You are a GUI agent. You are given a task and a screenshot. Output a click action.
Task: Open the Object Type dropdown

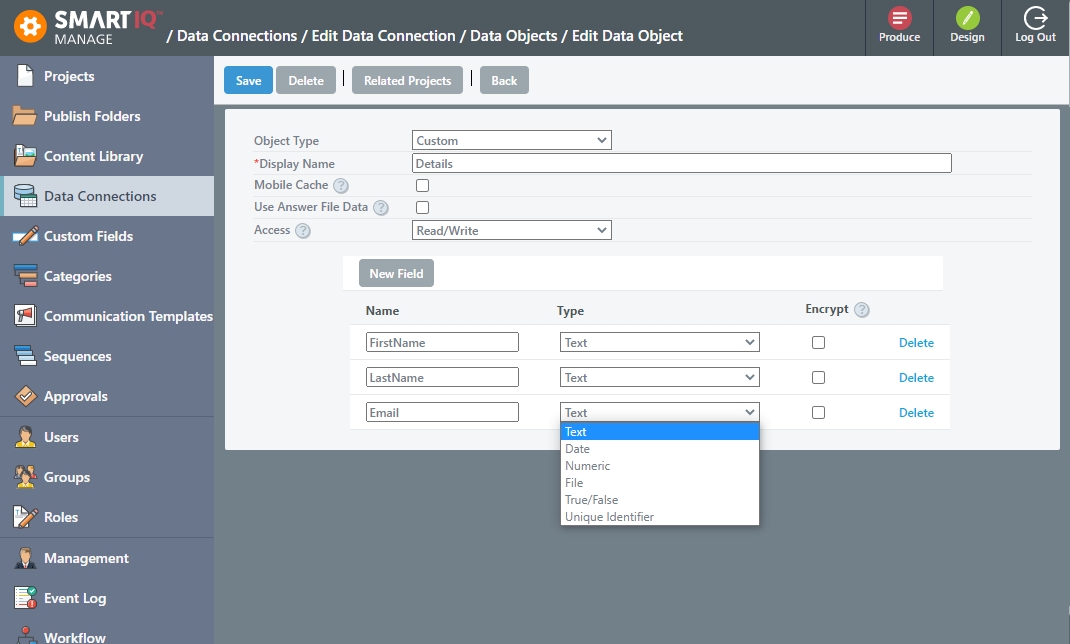511,141
